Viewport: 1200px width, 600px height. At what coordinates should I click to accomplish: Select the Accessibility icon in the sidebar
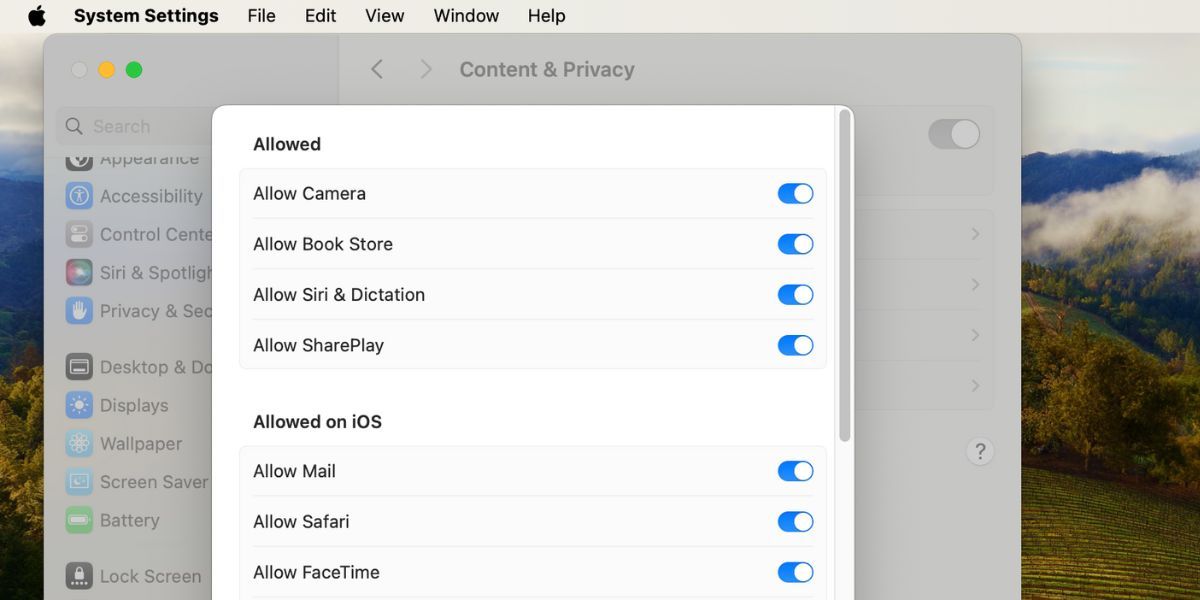pos(78,196)
